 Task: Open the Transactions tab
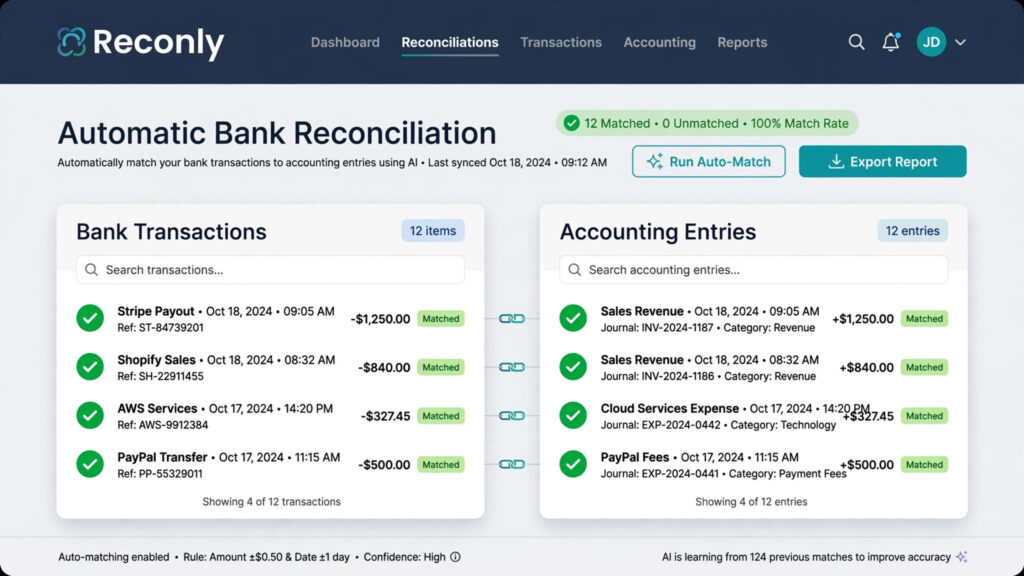tap(561, 42)
